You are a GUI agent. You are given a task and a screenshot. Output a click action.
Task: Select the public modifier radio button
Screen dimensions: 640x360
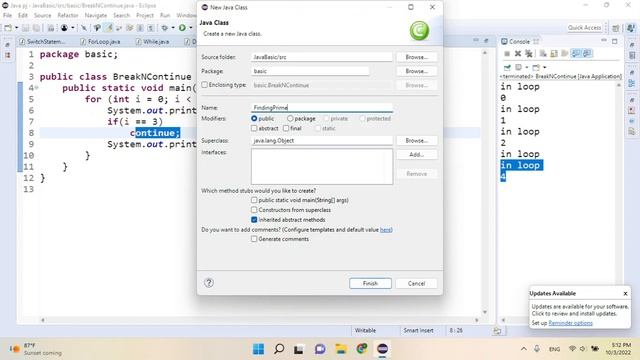(254, 118)
